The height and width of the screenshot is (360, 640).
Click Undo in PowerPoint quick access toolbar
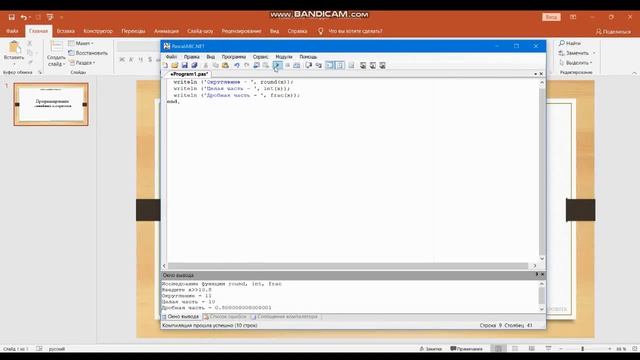pyautogui.click(x=24, y=17)
